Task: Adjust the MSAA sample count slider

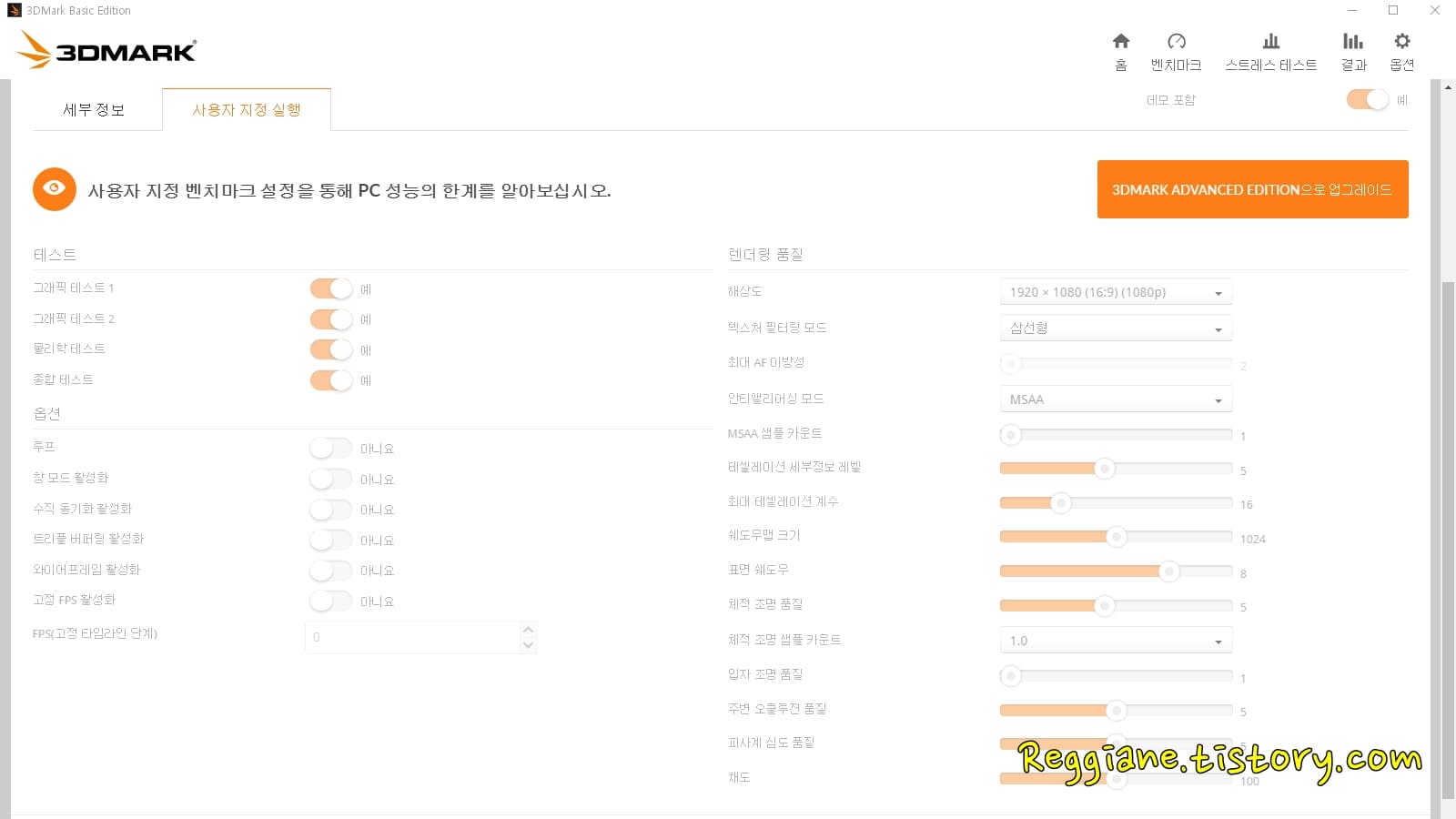Action: click(1116, 435)
